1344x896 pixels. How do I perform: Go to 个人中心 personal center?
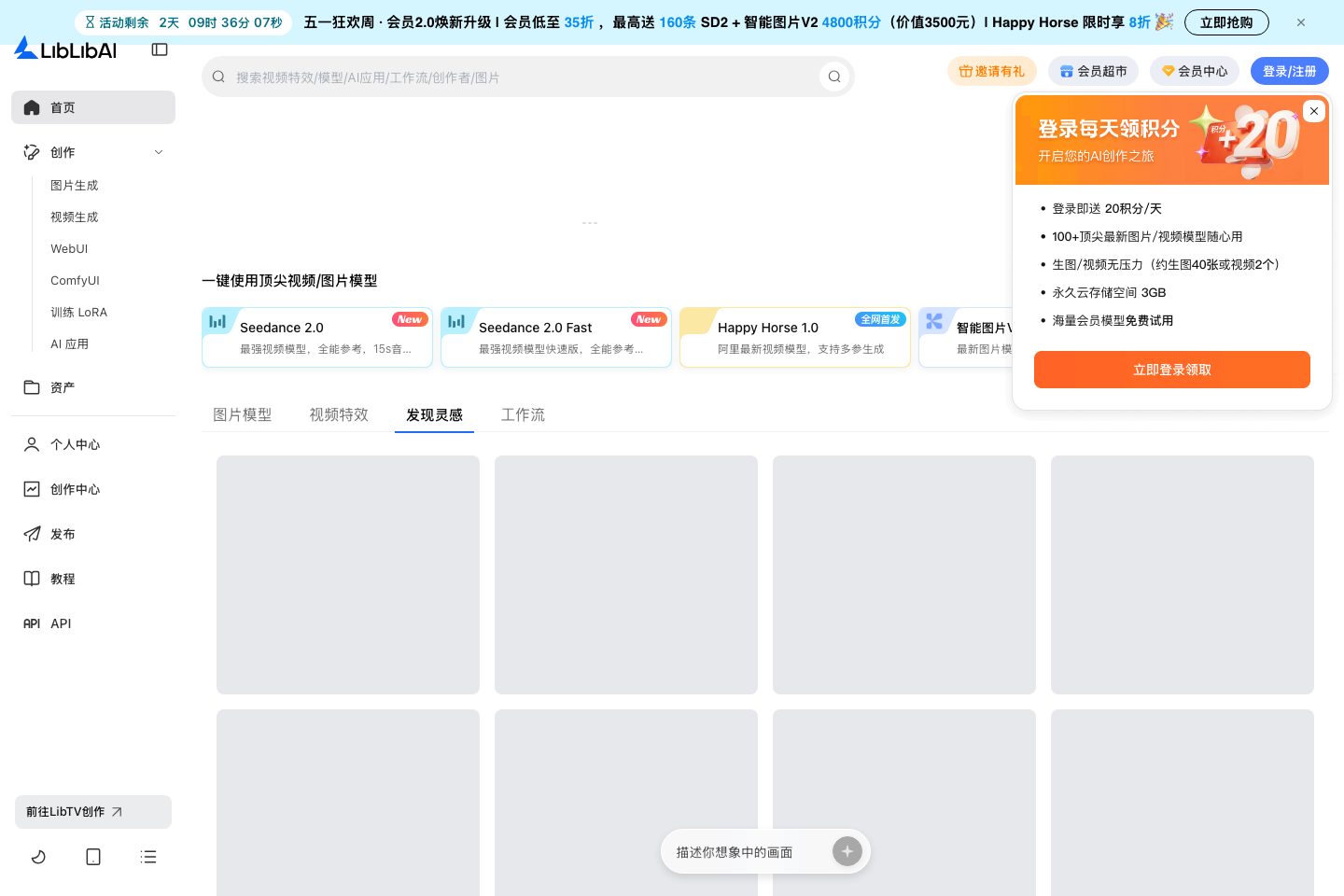(93, 444)
